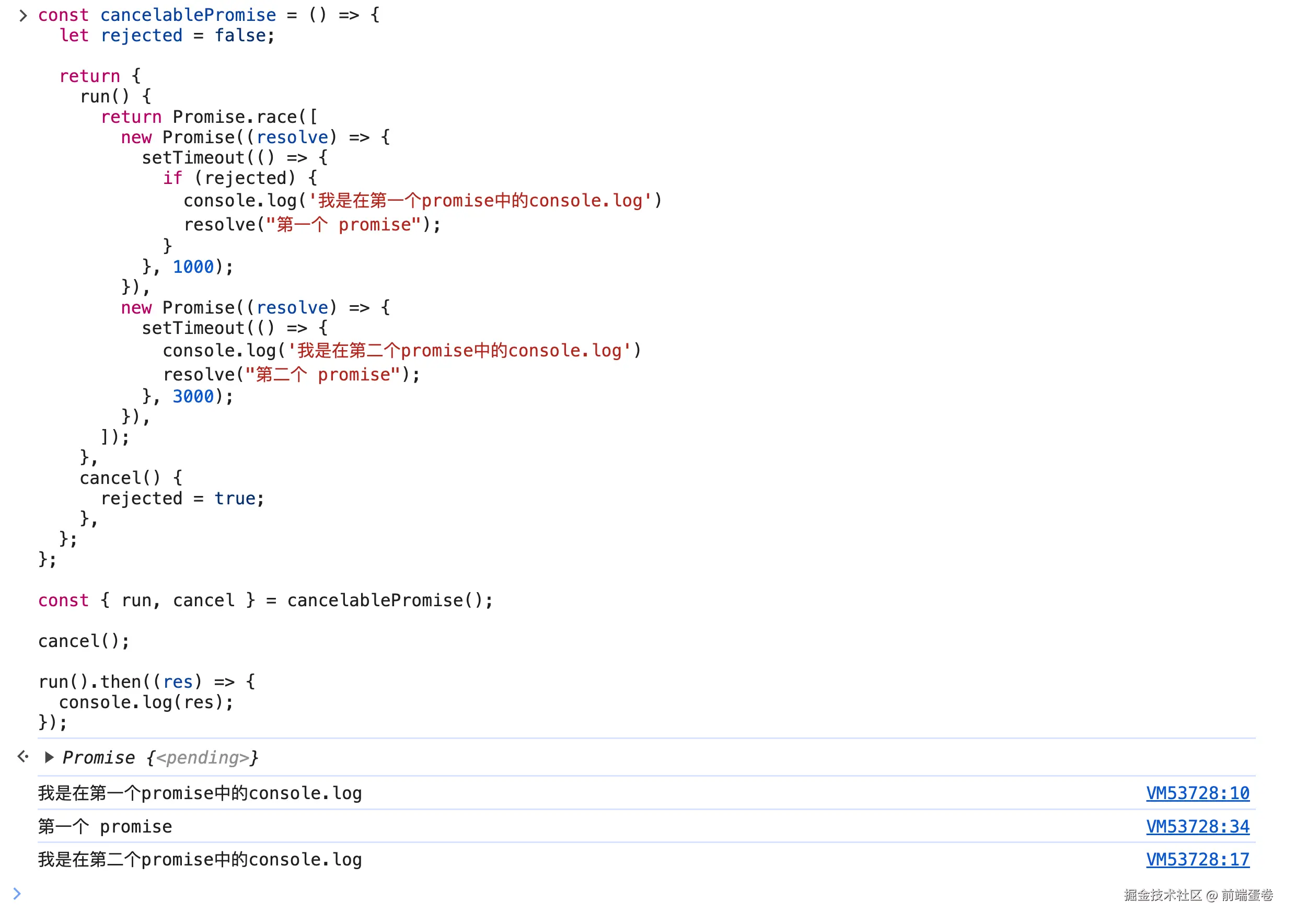Open source link VM53728:10
Image resolution: width=1295 pixels, height=924 pixels.
pos(1197,793)
